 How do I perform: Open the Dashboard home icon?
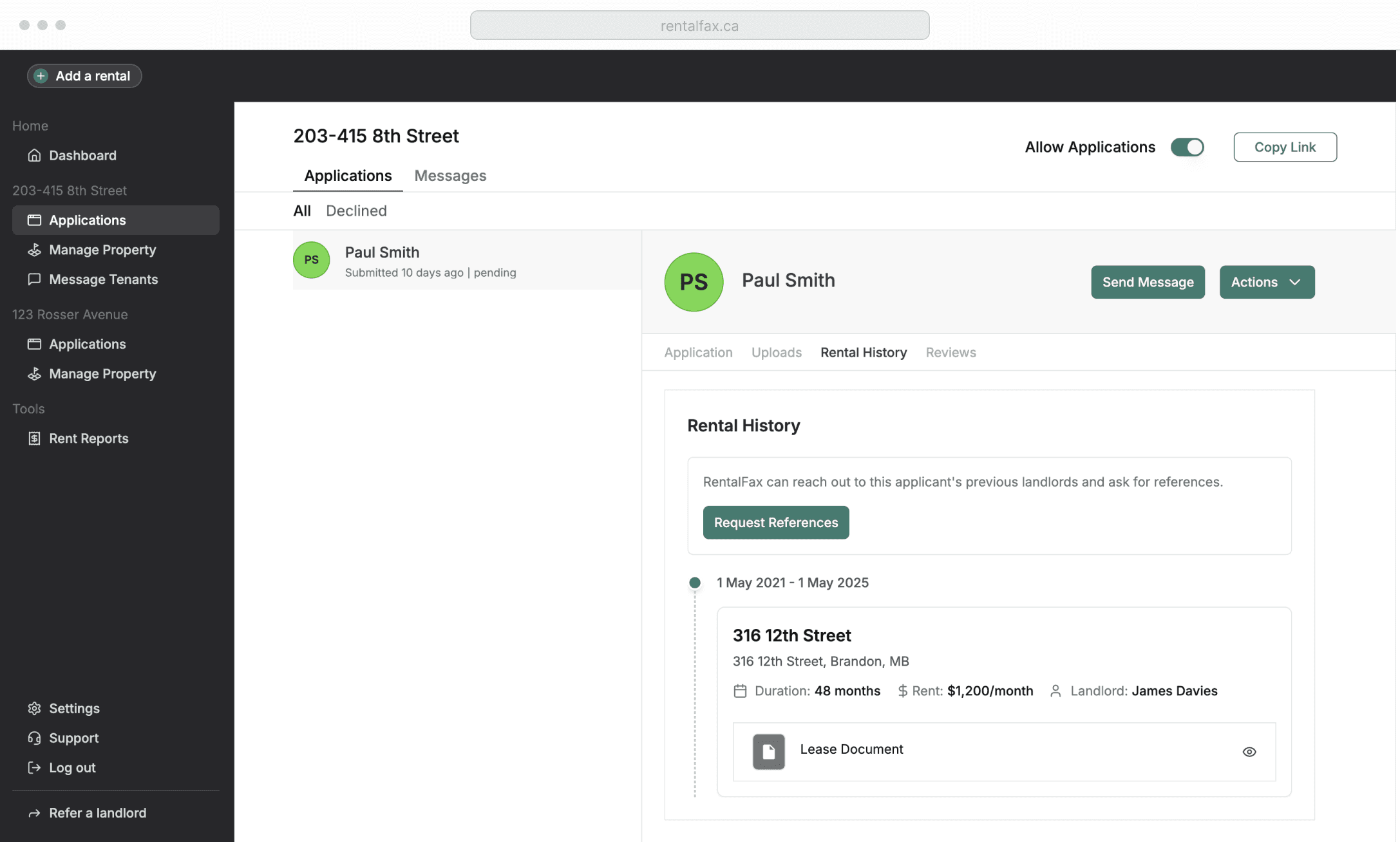point(34,155)
